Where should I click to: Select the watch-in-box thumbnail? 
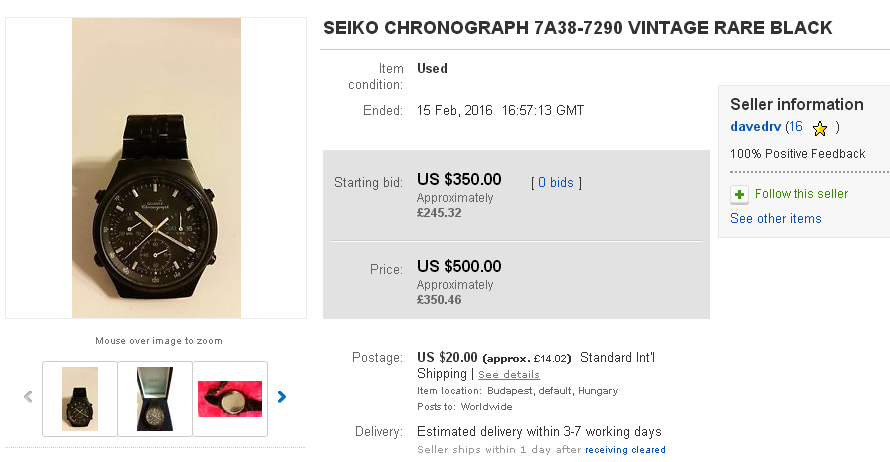pyautogui.click(x=155, y=398)
